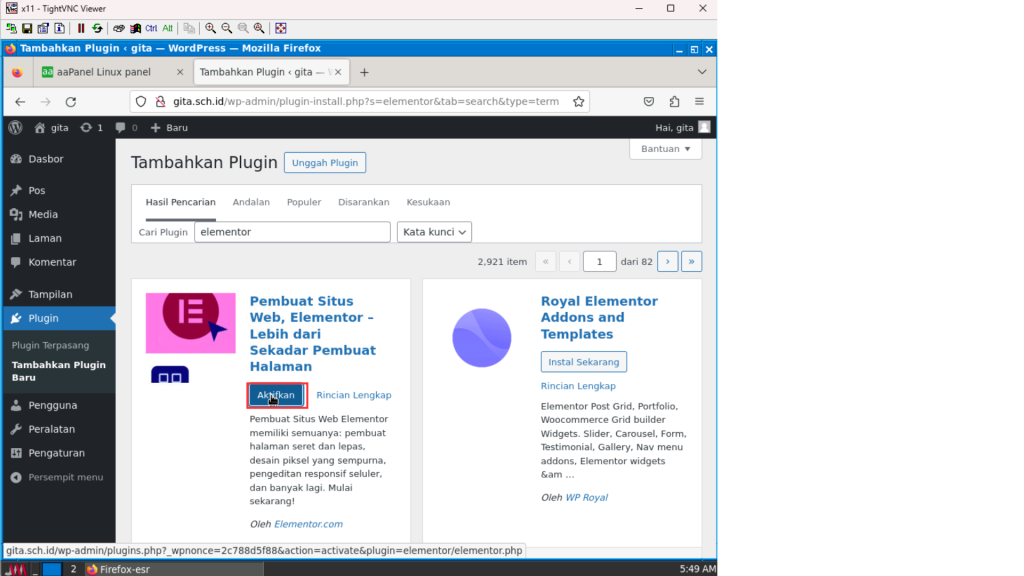The image size is (1024, 576).
Task: Open the Kata kunci search type dropdown
Action: pyautogui.click(x=434, y=232)
